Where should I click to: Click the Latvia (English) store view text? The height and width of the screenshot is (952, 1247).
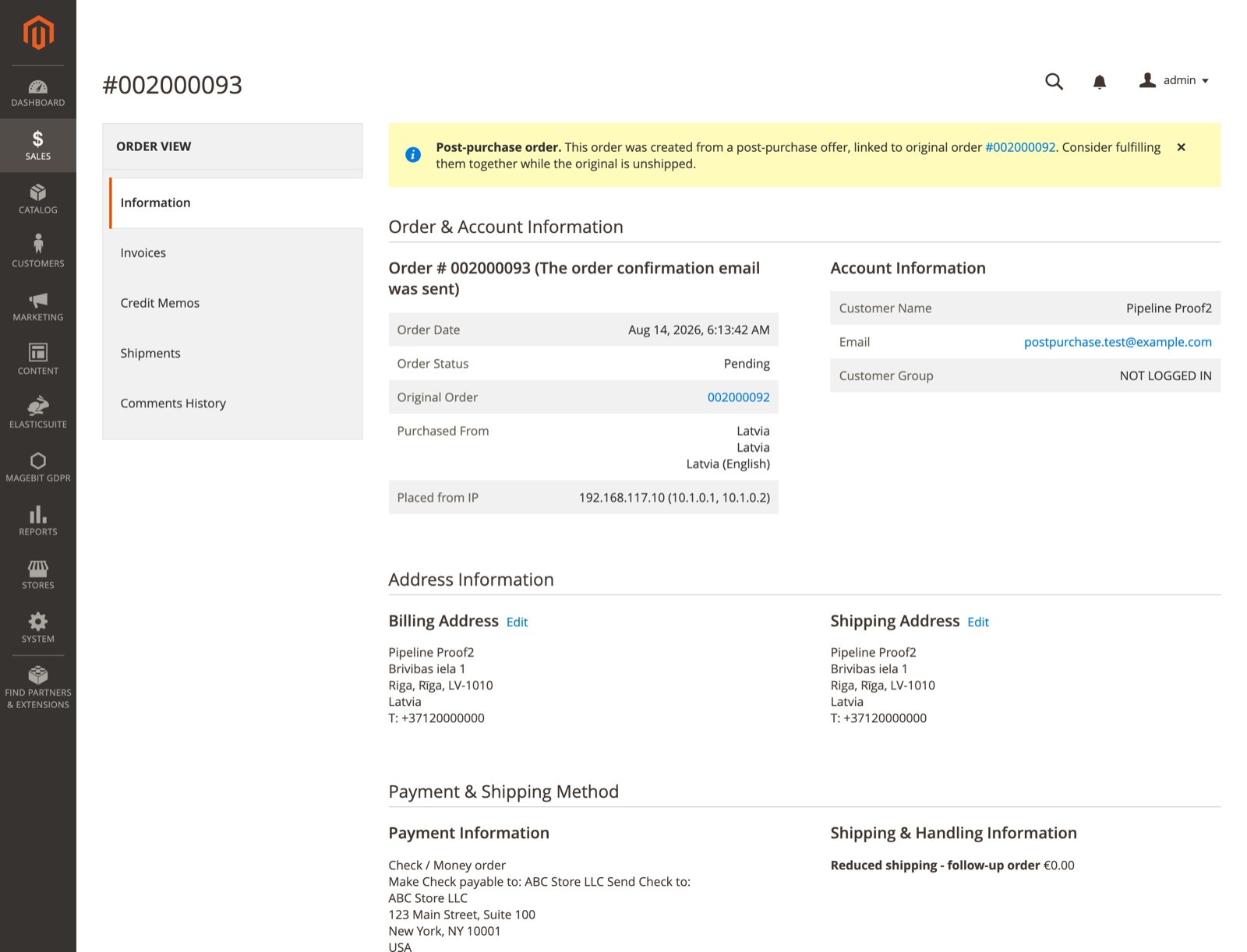coord(728,464)
